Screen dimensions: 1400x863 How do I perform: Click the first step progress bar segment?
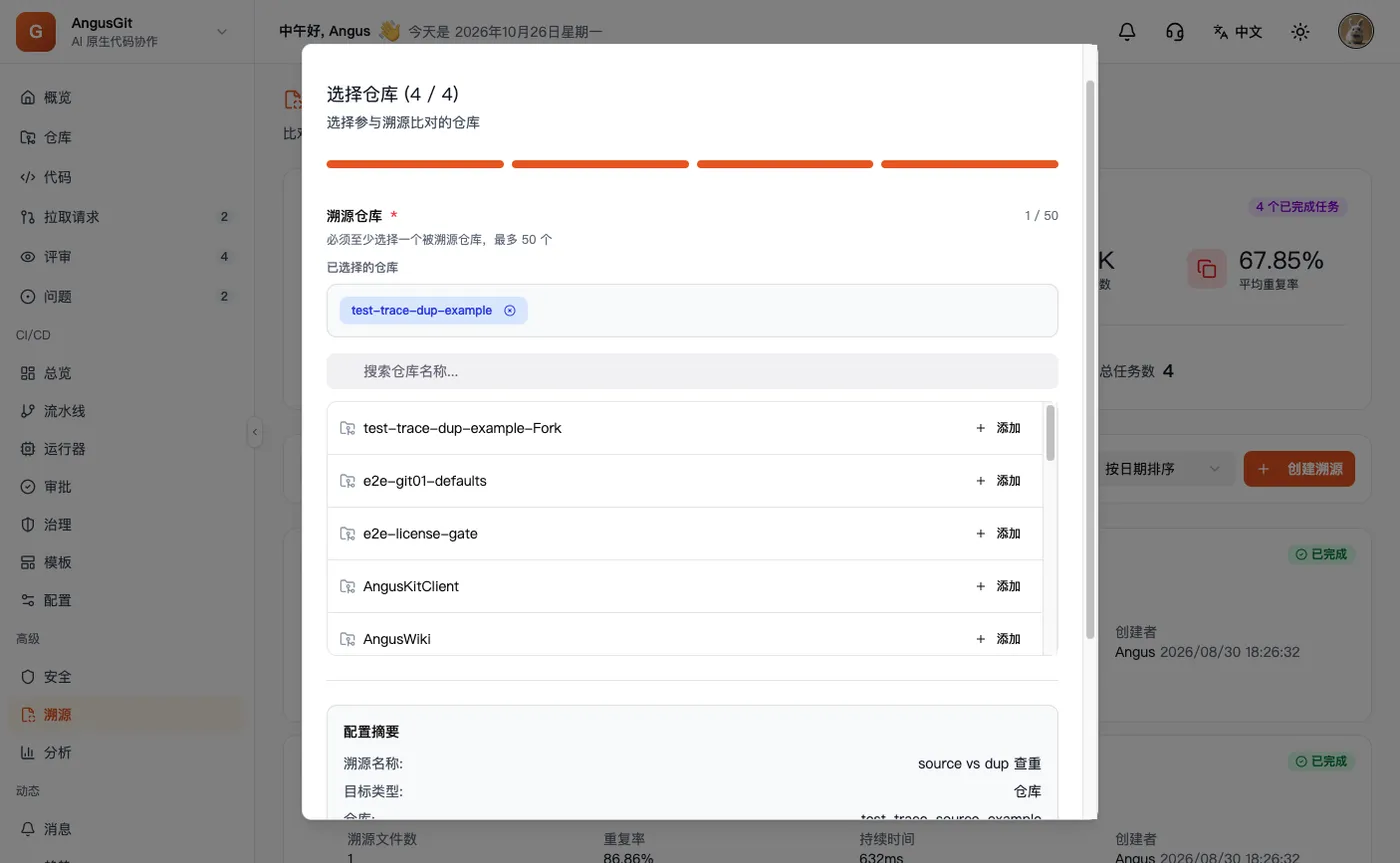coord(415,164)
